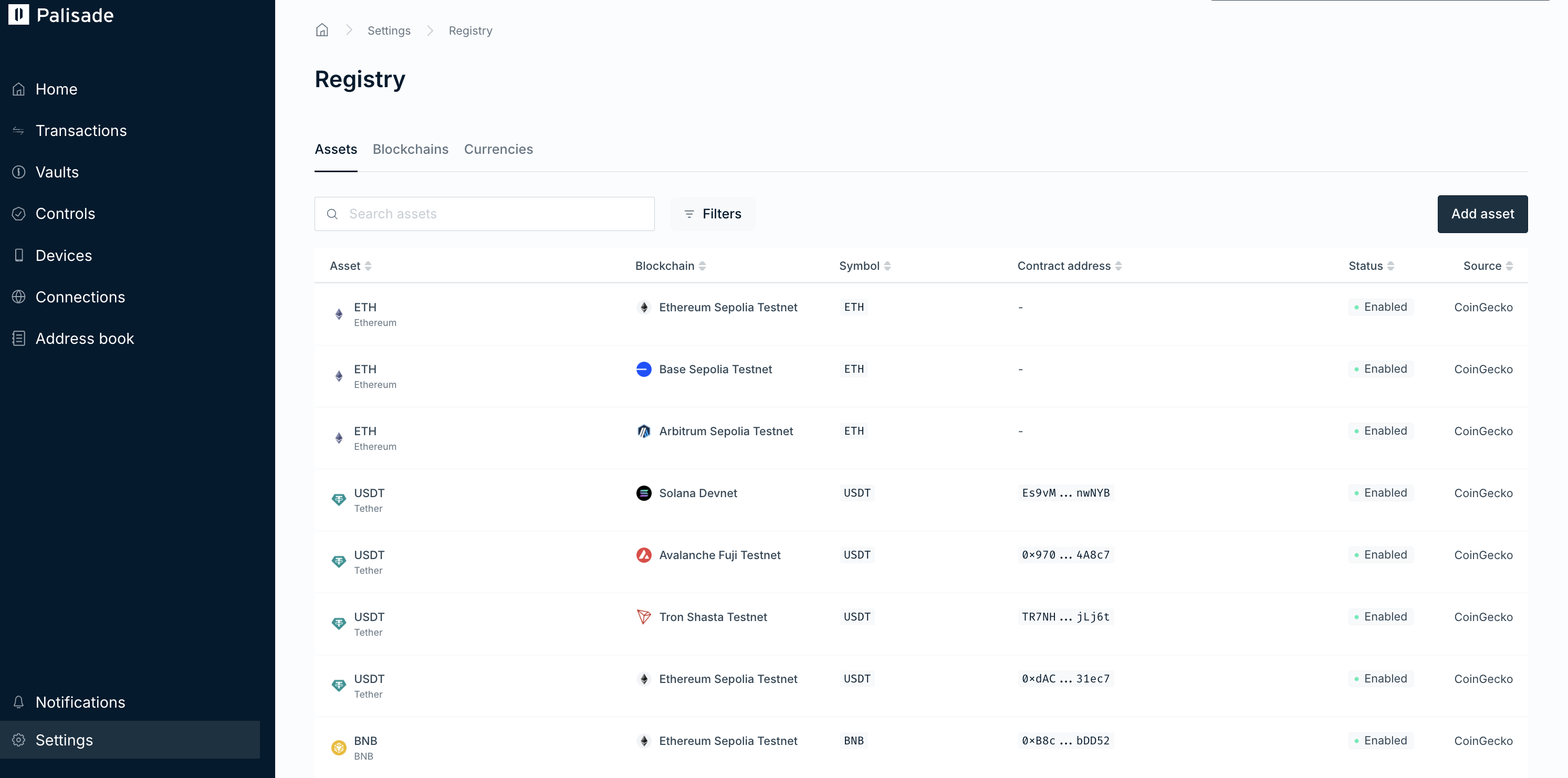The image size is (1568, 778).
Task: Select contract address Es9vM...nwNYB
Action: click(1066, 493)
